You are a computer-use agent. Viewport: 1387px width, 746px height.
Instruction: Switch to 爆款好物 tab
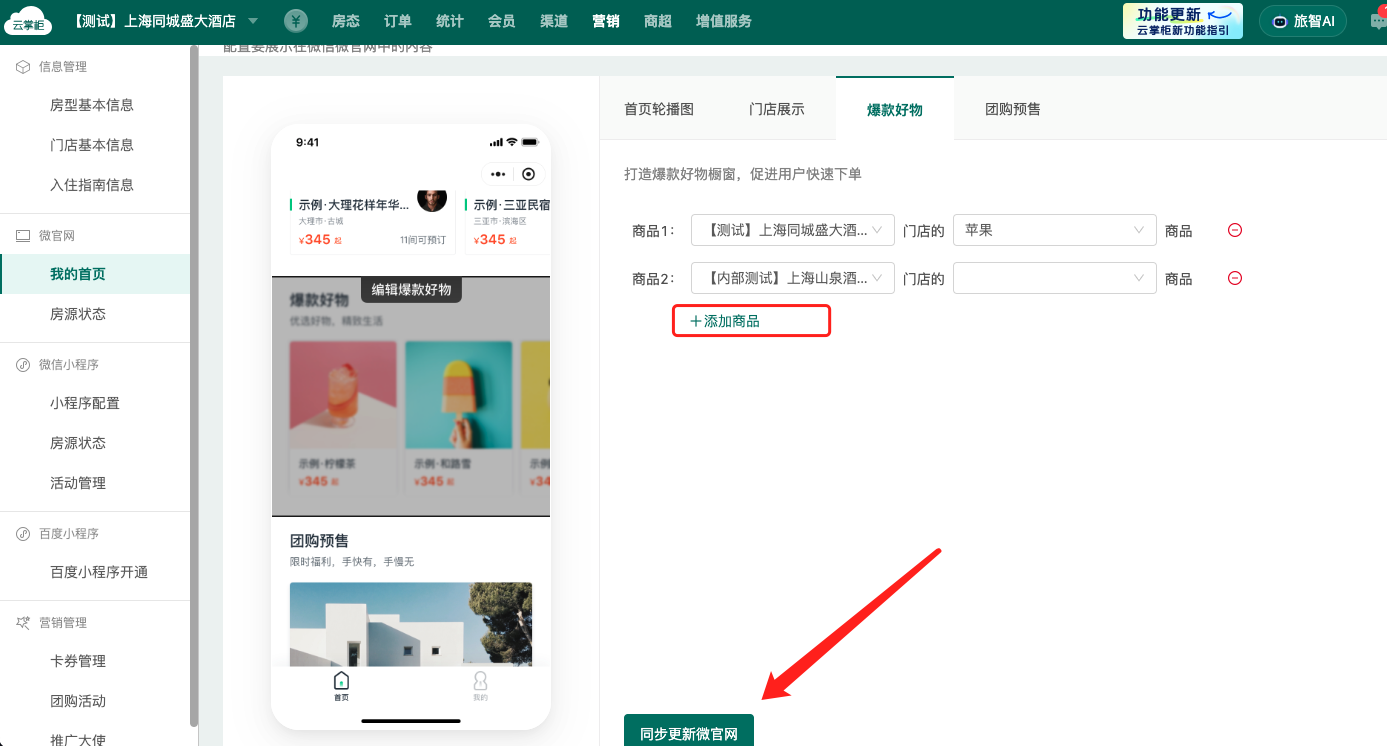[895, 109]
